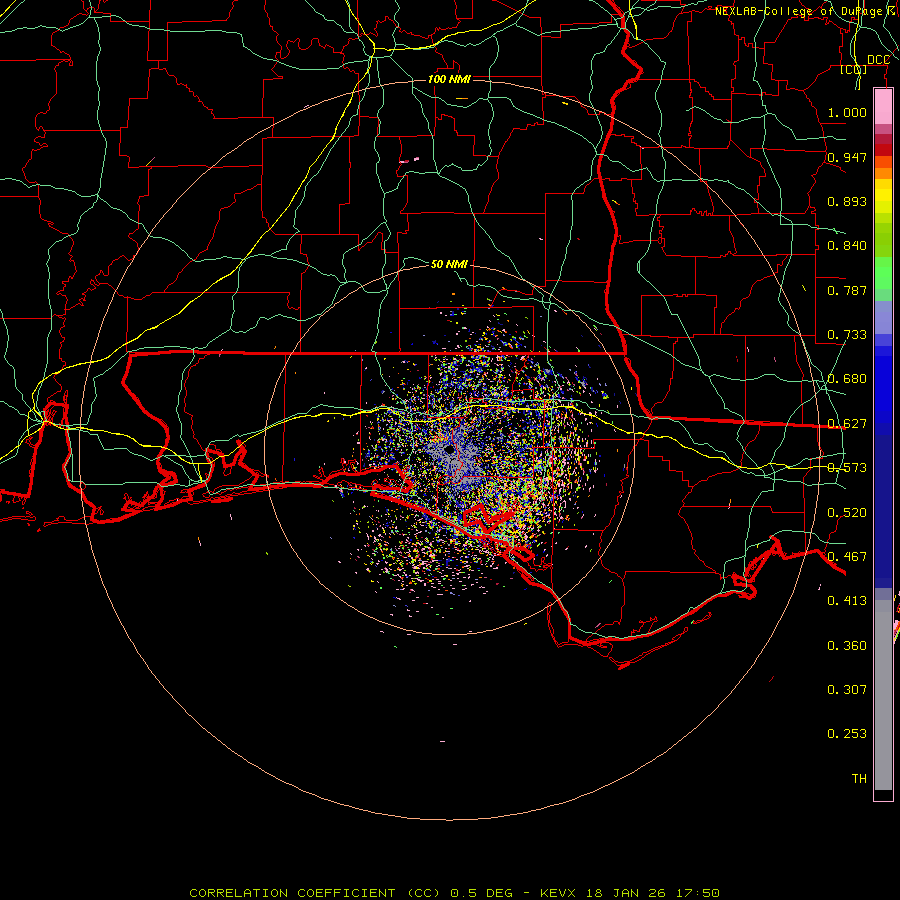Image resolution: width=900 pixels, height=900 pixels.
Task: Pick the dark red color bar segment
Action: [x=883, y=150]
